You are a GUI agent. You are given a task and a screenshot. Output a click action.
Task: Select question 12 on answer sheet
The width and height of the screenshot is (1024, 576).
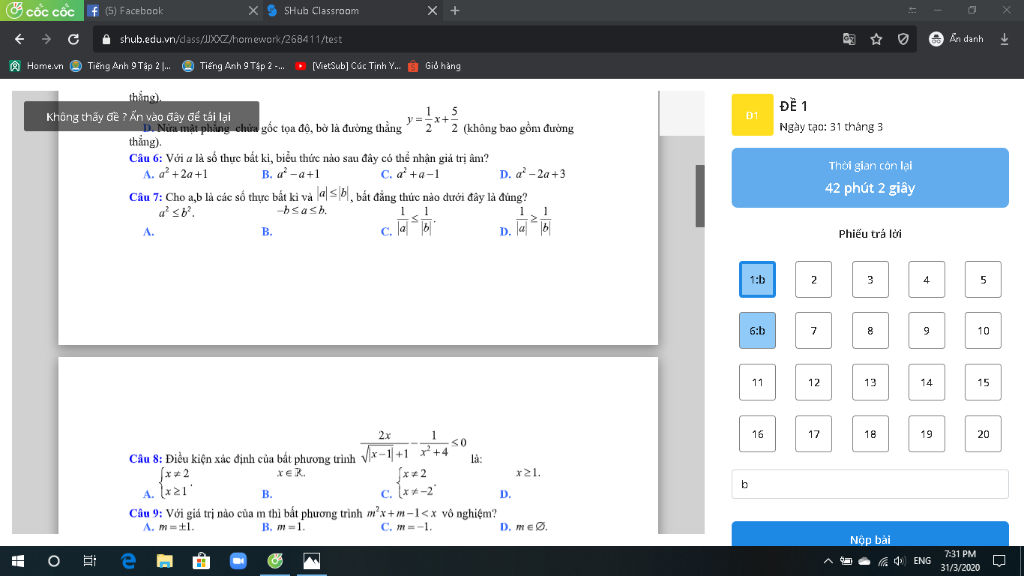click(814, 382)
